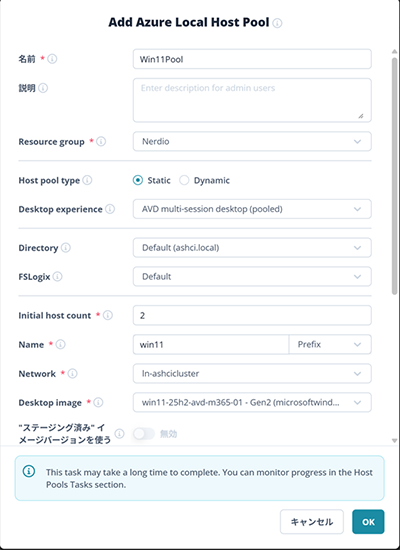400x550 pixels.
Task: Select the Static host pool type
Action: [138, 180]
